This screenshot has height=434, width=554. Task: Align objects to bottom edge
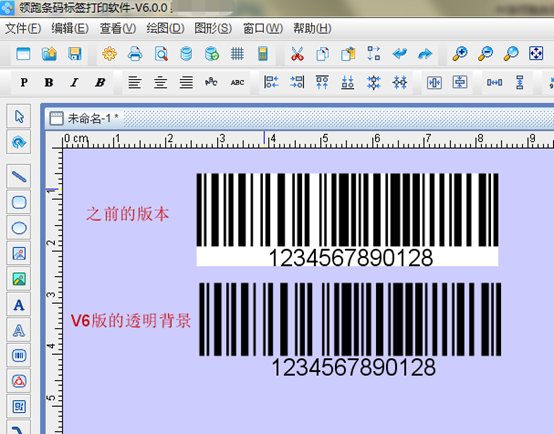348,82
